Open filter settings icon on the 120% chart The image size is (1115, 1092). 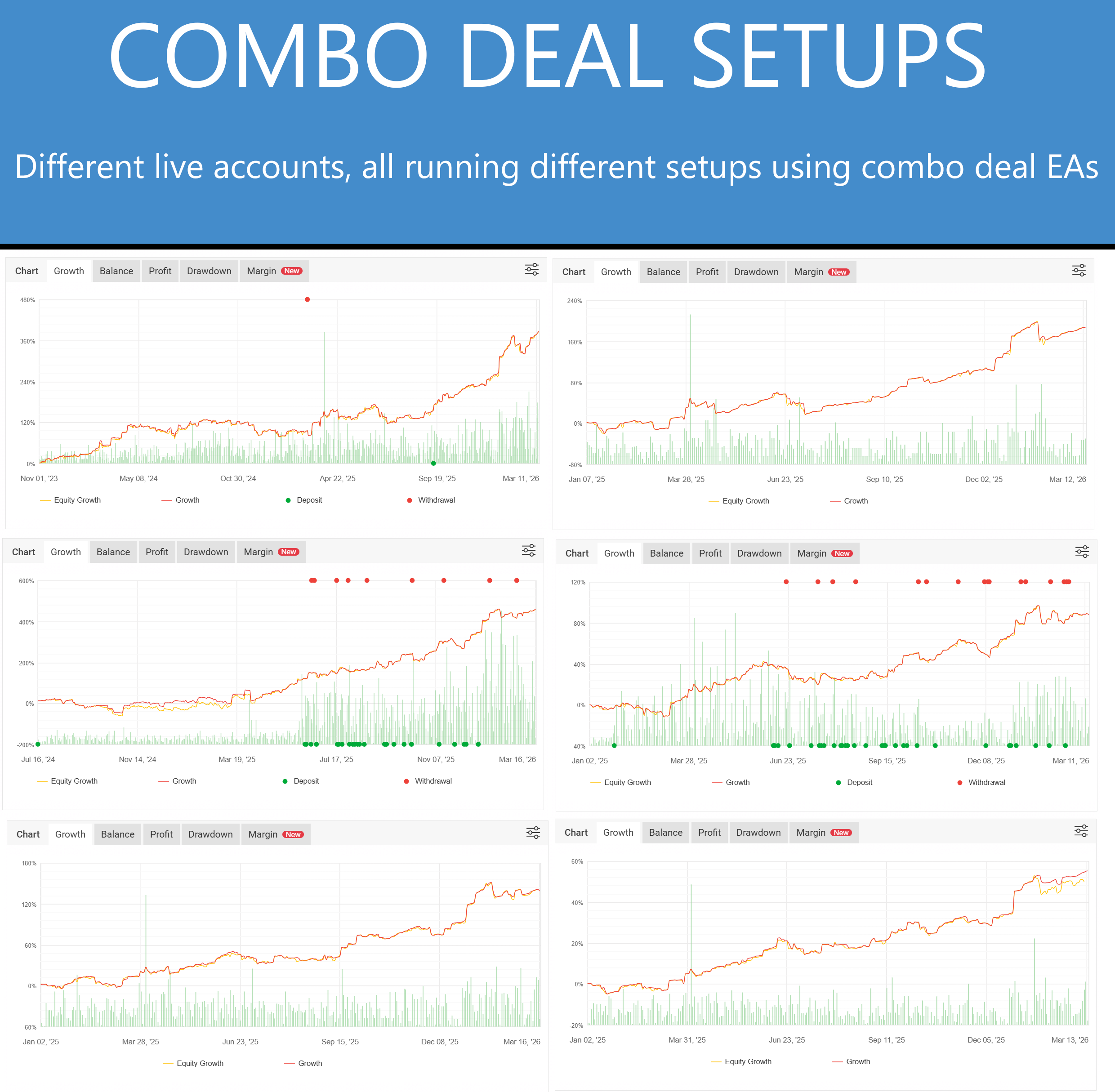click(x=1082, y=552)
